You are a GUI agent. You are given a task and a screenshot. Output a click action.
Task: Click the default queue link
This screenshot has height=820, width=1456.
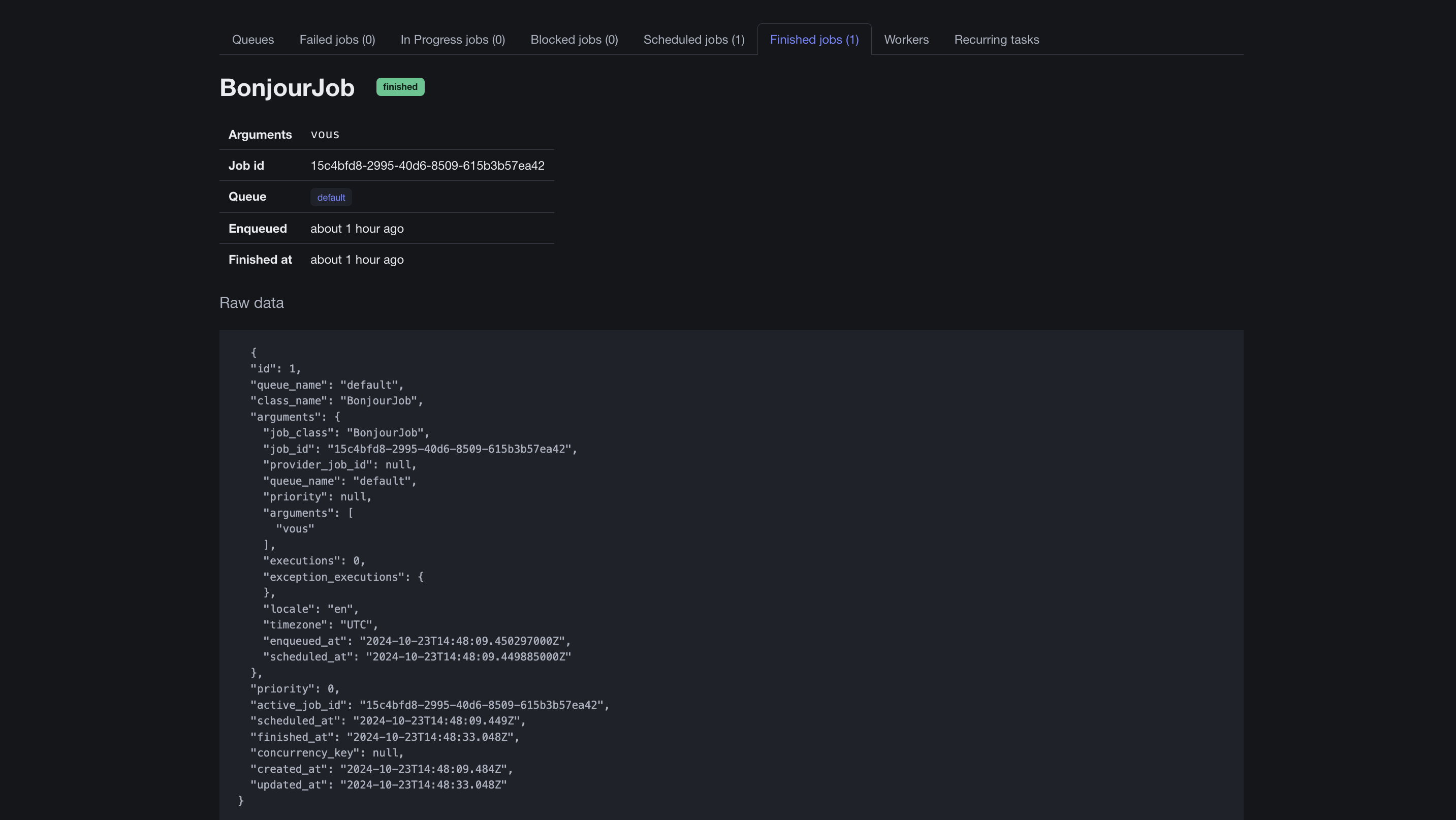(331, 197)
